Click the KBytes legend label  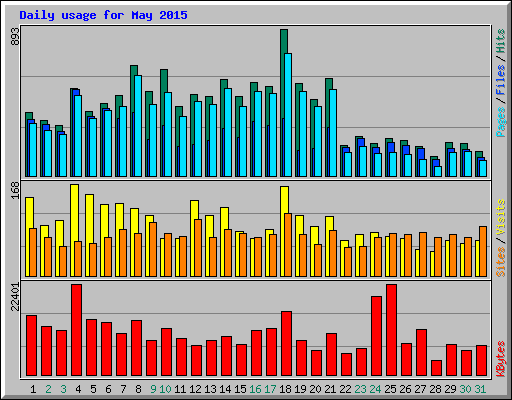[500, 359]
